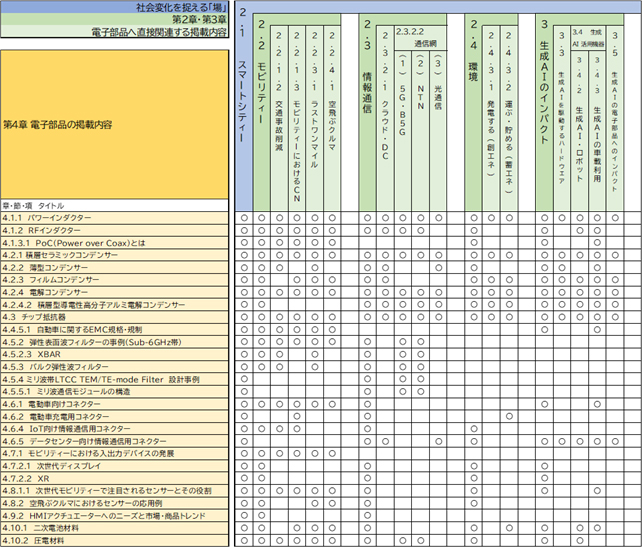Select column 2.2.1.2 交通事故削減
643x548 pixels.
tap(279, 119)
